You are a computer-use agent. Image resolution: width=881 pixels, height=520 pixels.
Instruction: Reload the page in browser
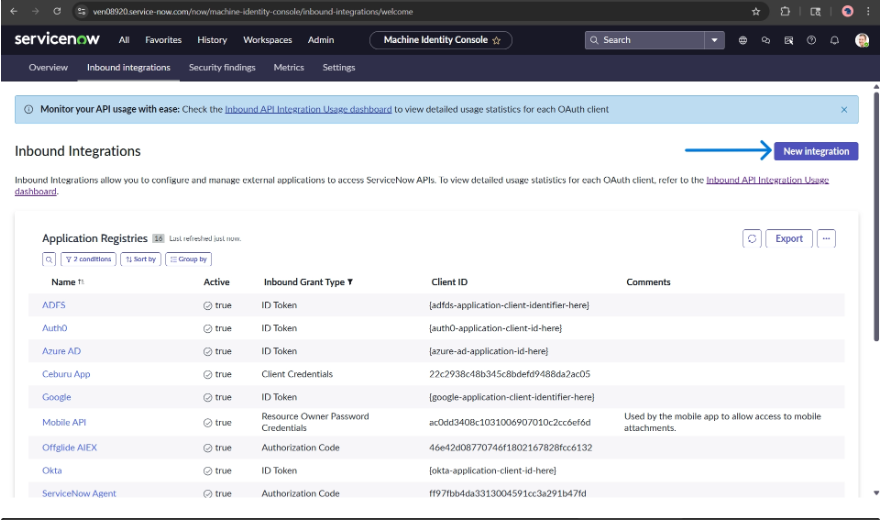(57, 11)
